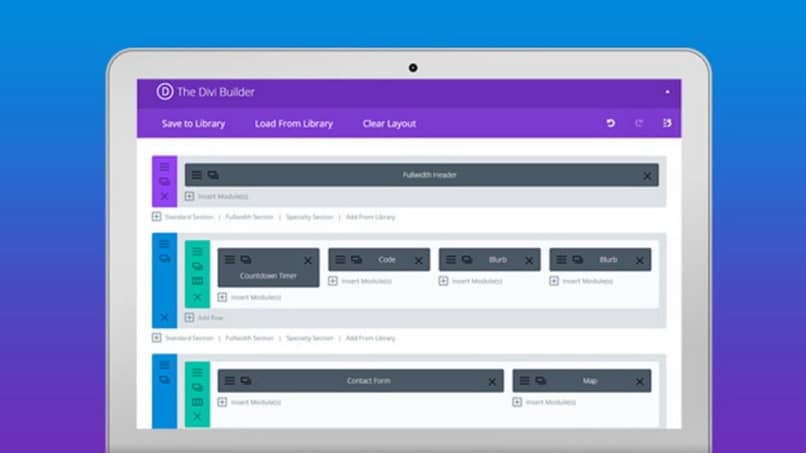
Task: Click Add From Library below first section
Action: (371, 217)
